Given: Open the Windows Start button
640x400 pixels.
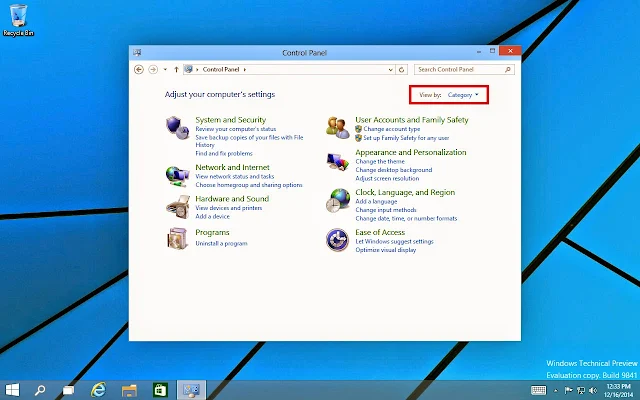Looking at the screenshot, I should 12,390.
